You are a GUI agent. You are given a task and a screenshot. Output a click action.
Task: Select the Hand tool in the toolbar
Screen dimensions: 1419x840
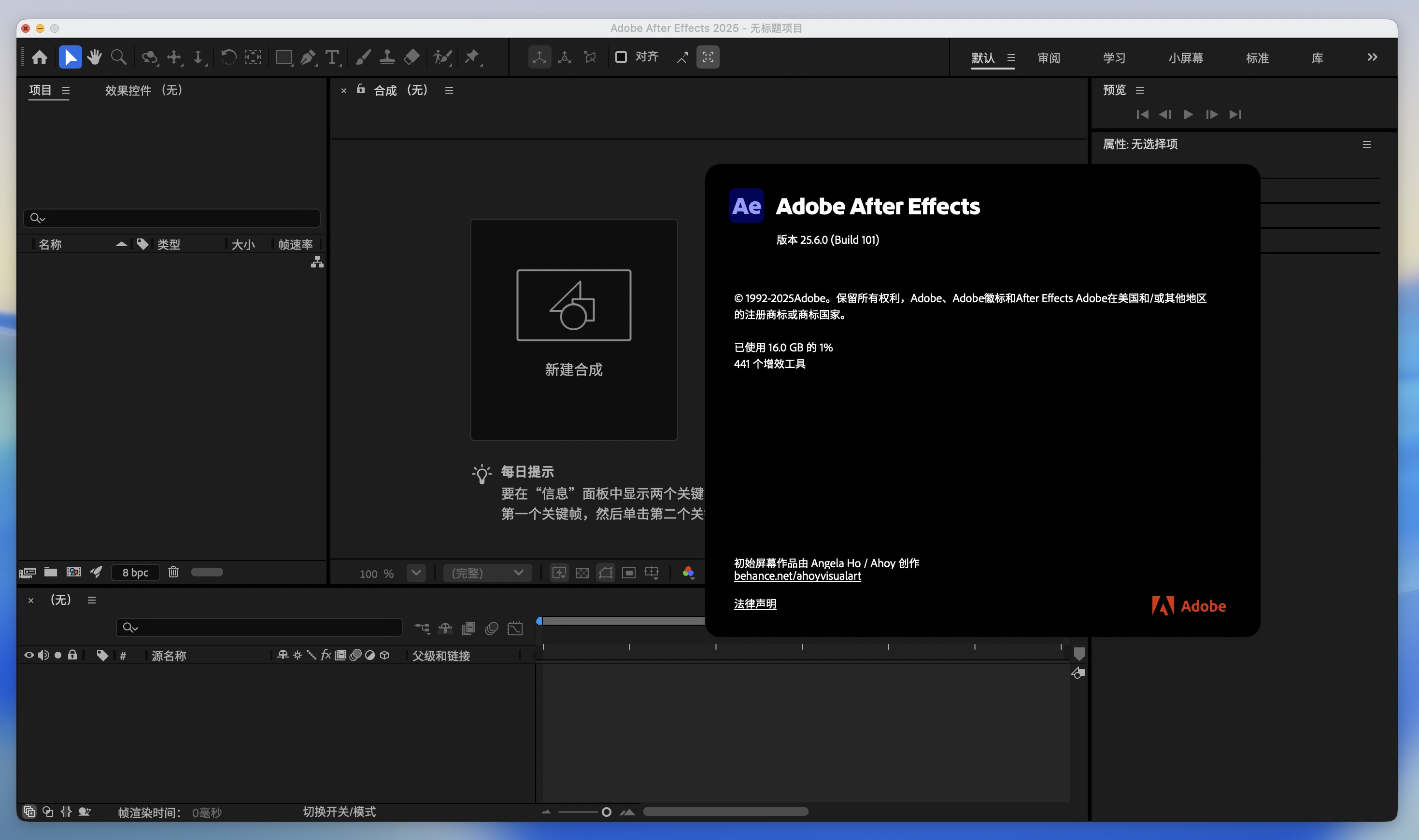[x=95, y=56]
